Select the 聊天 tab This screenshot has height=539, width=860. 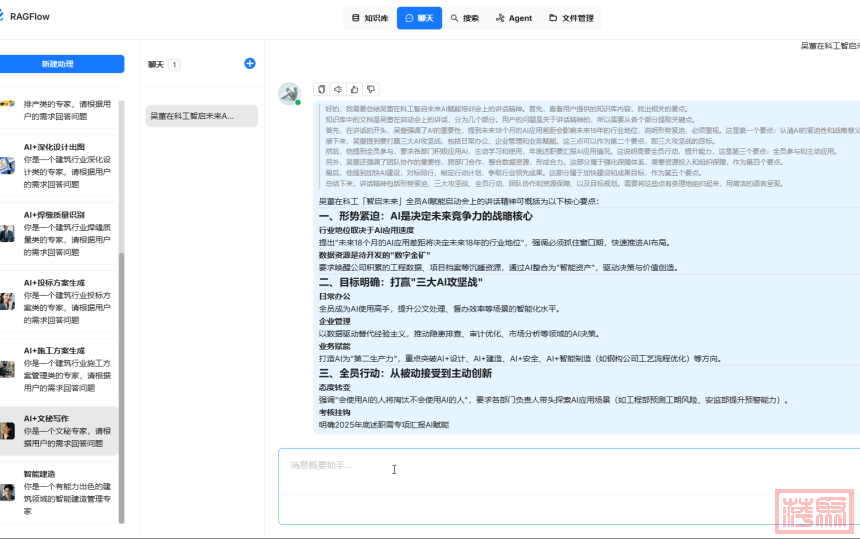coord(419,18)
